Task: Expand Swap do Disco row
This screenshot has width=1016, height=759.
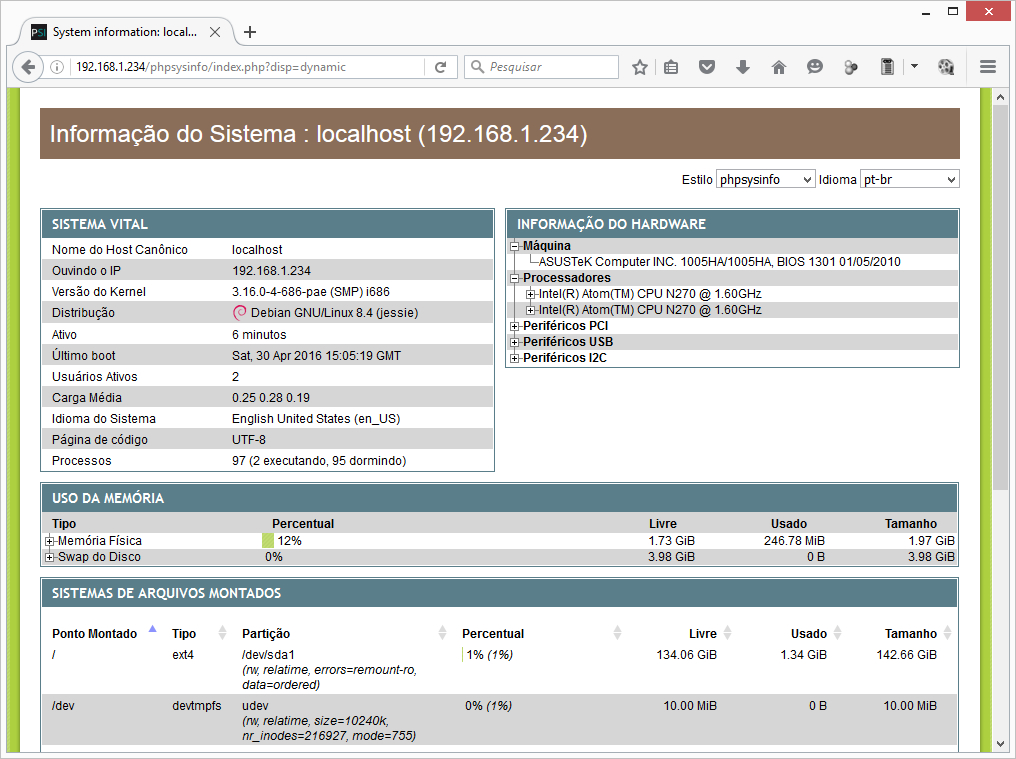Action: tap(49, 557)
